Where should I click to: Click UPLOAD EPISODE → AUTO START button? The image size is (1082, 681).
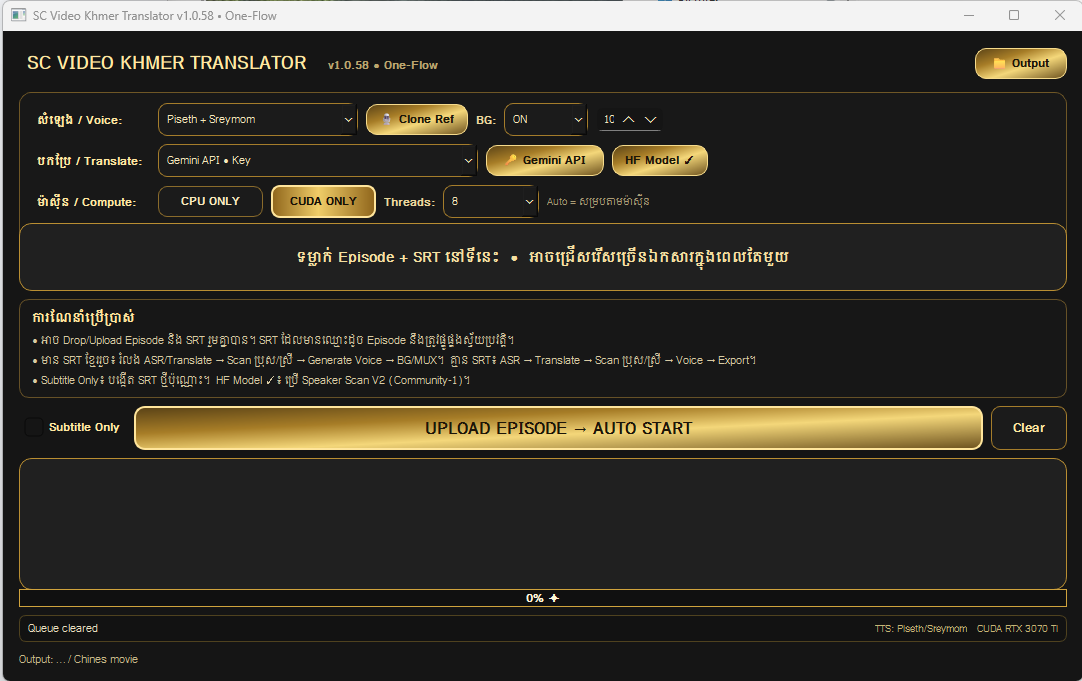tap(558, 428)
